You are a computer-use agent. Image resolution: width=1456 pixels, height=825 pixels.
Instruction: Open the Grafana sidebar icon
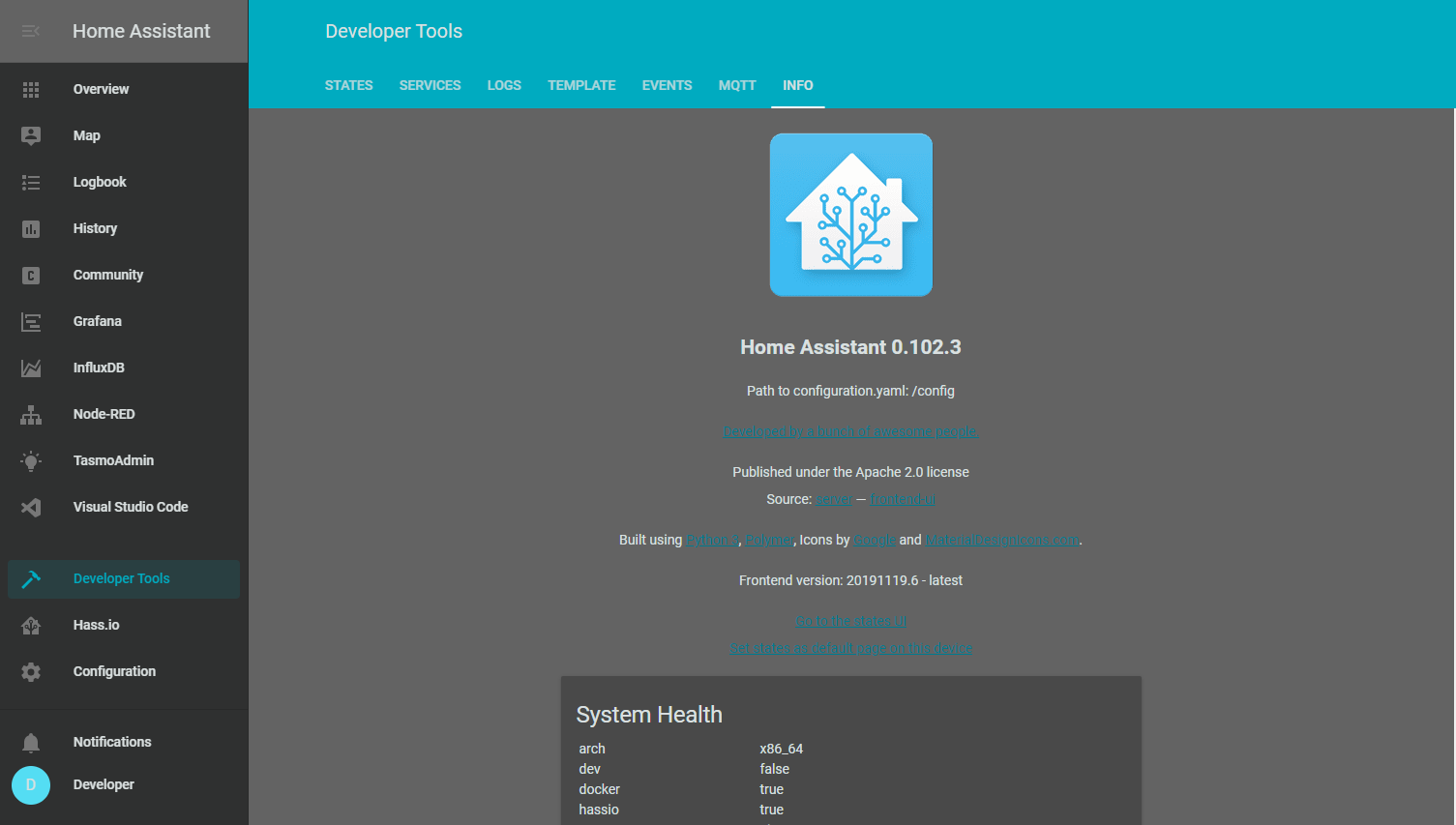tap(31, 321)
